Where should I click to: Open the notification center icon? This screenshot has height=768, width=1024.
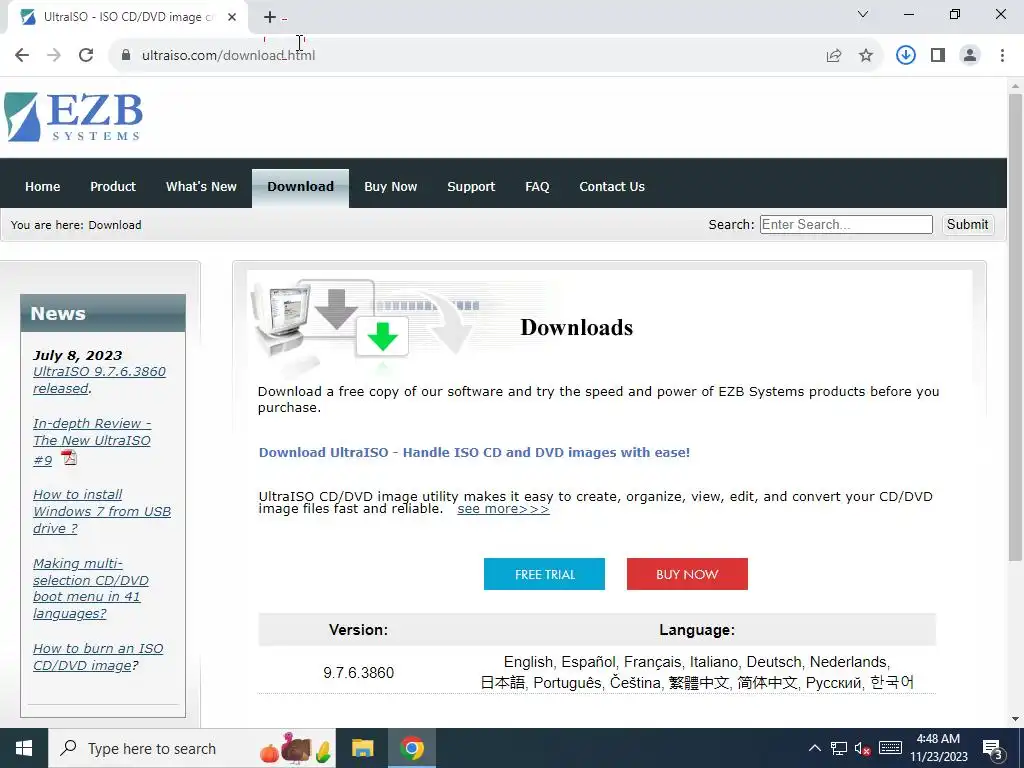[x=993, y=748]
